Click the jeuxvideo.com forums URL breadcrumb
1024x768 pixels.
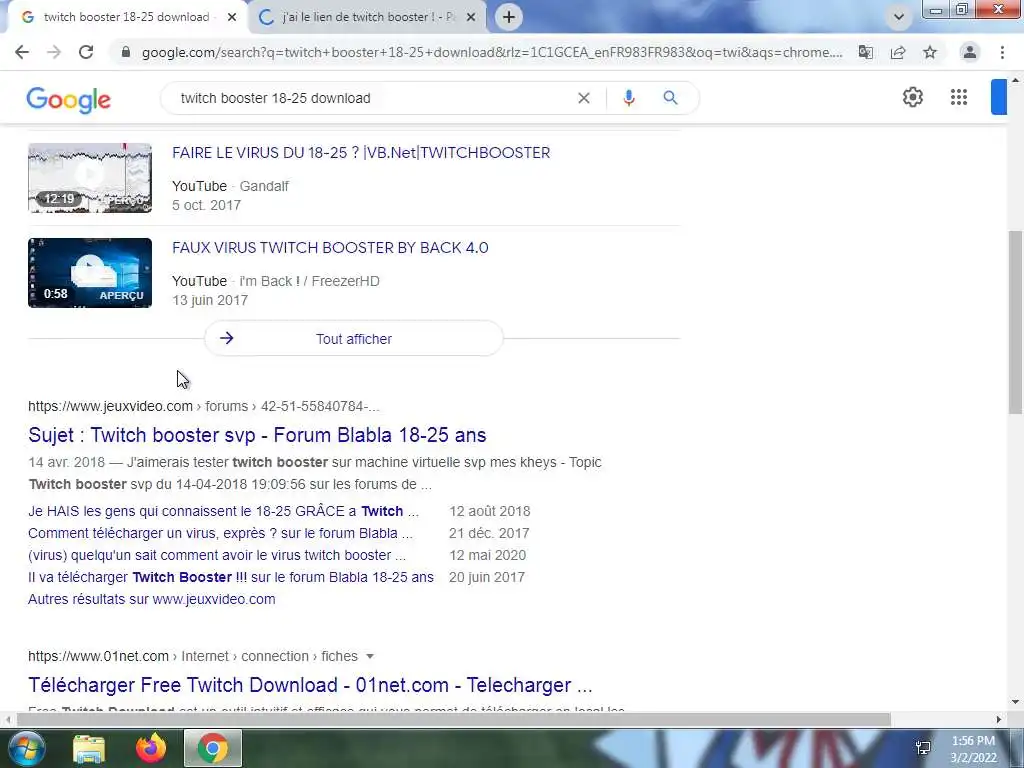204,406
